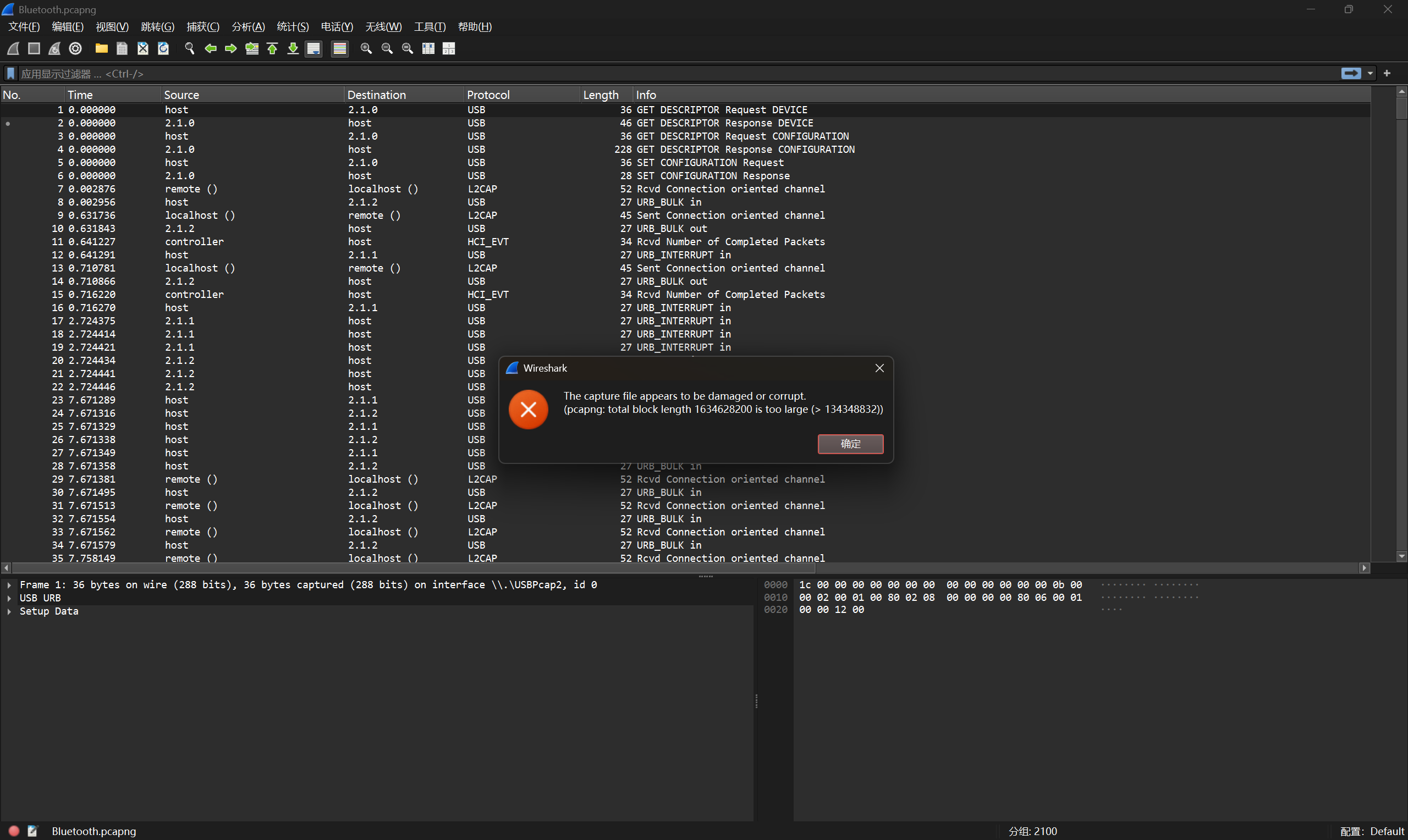
Task: Expand the USB URB tree item
Action: tap(9, 598)
